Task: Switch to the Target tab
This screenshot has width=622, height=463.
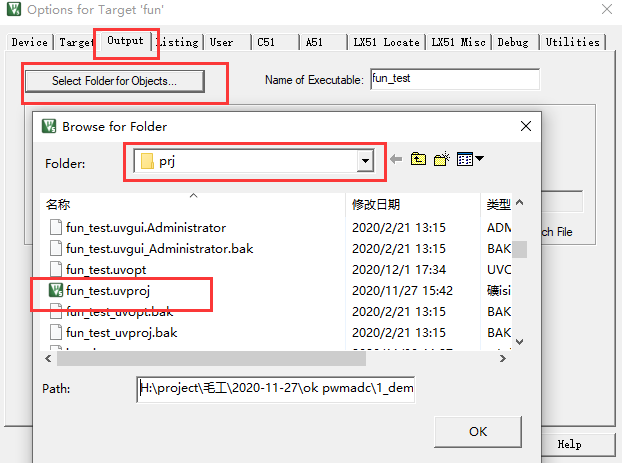Action: (76, 42)
